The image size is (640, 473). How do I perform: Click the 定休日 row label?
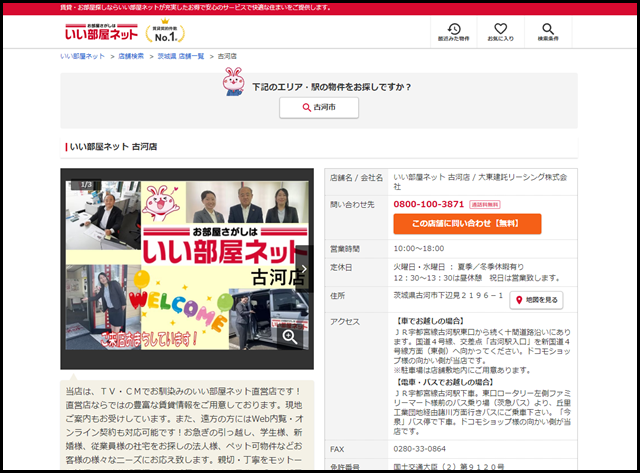pyautogui.click(x=341, y=268)
